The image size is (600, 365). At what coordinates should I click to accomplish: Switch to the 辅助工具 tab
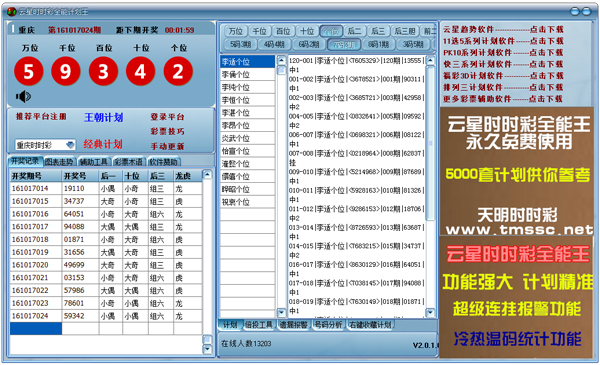pos(94,162)
